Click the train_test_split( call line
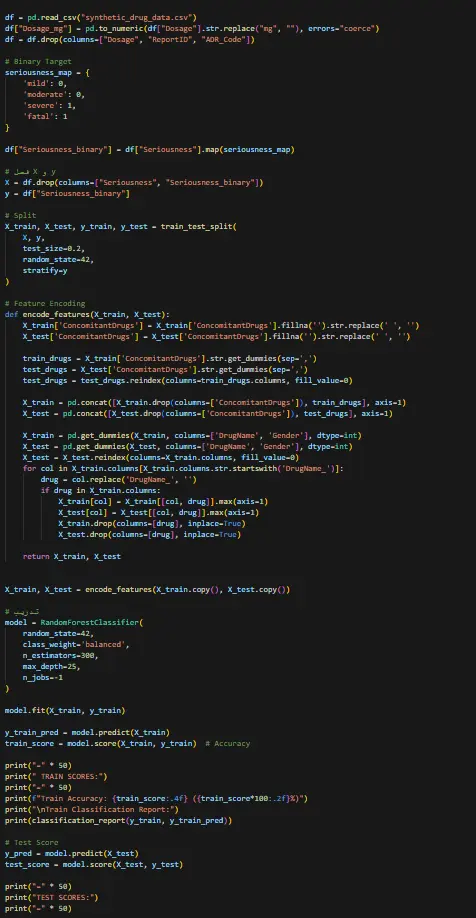This screenshot has width=476, height=918. 121,226
